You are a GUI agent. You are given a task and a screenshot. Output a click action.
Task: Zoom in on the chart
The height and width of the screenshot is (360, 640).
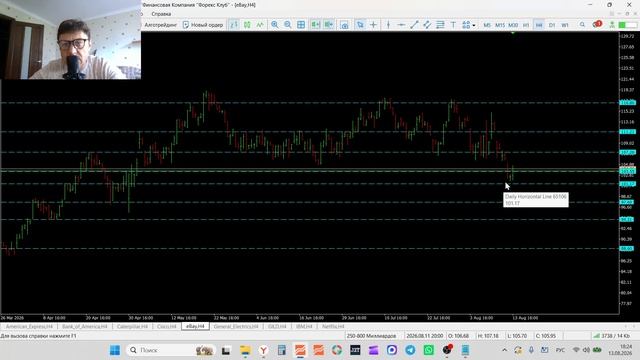[275, 25]
